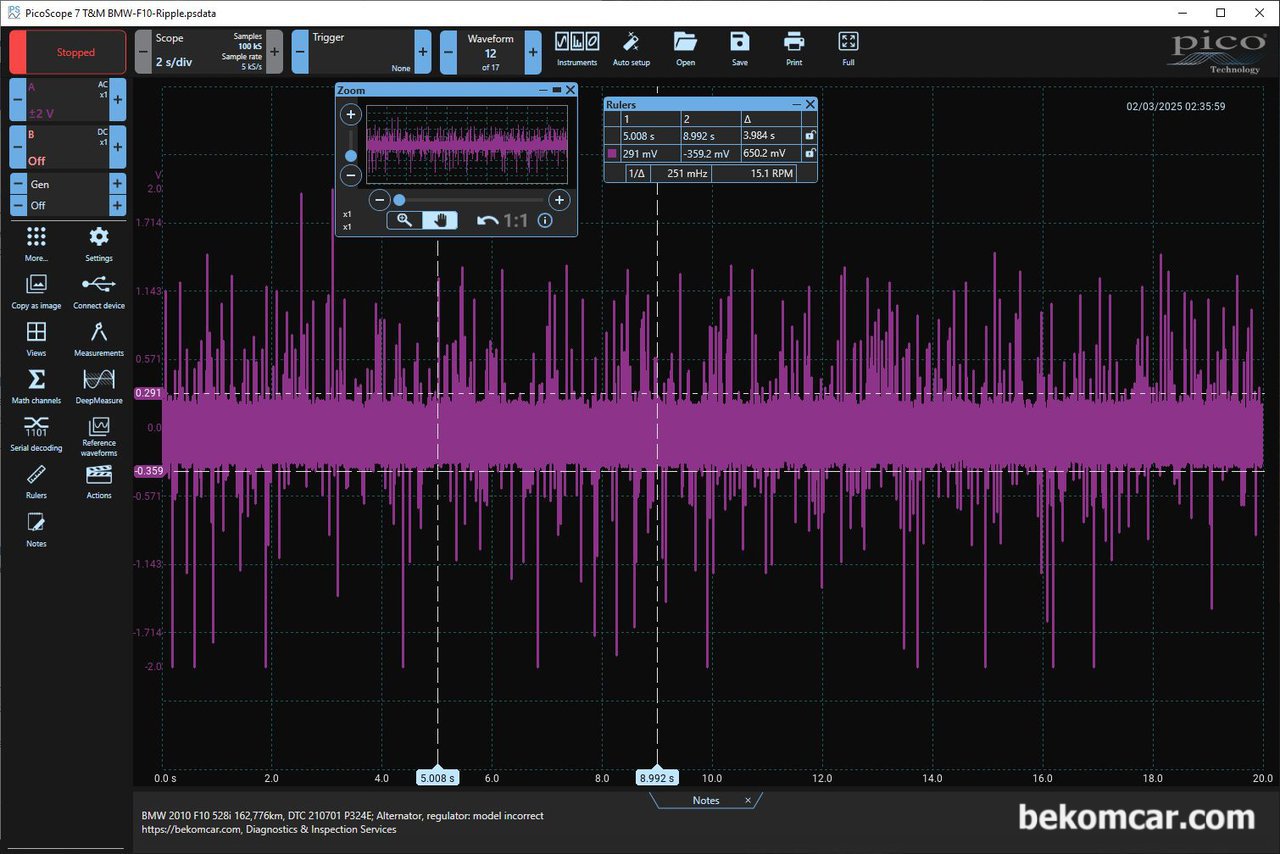Screen dimensions: 1280x854
Task: Print the current waveform
Action: (x=794, y=49)
